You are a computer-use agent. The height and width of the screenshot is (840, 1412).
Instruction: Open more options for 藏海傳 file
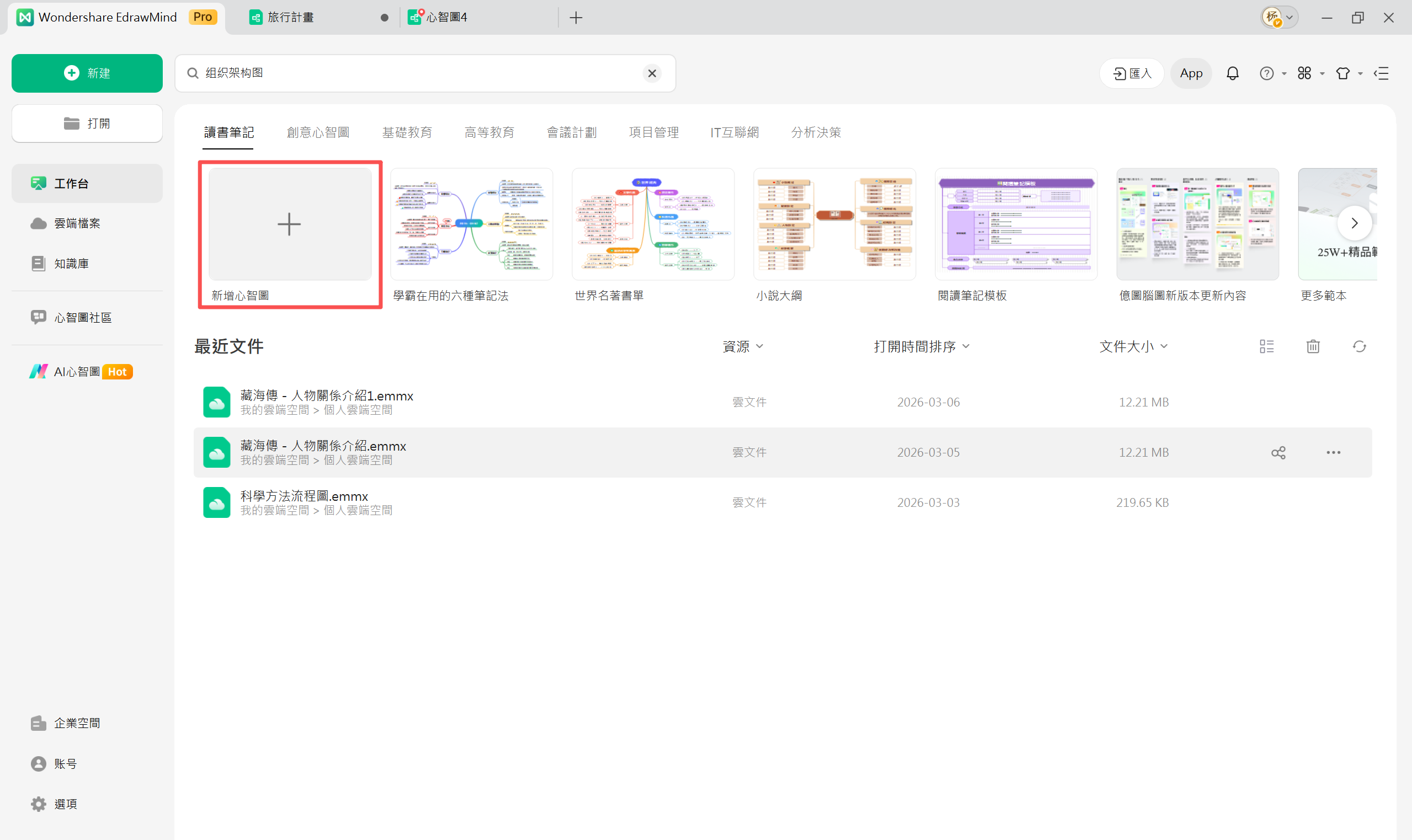click(1333, 452)
